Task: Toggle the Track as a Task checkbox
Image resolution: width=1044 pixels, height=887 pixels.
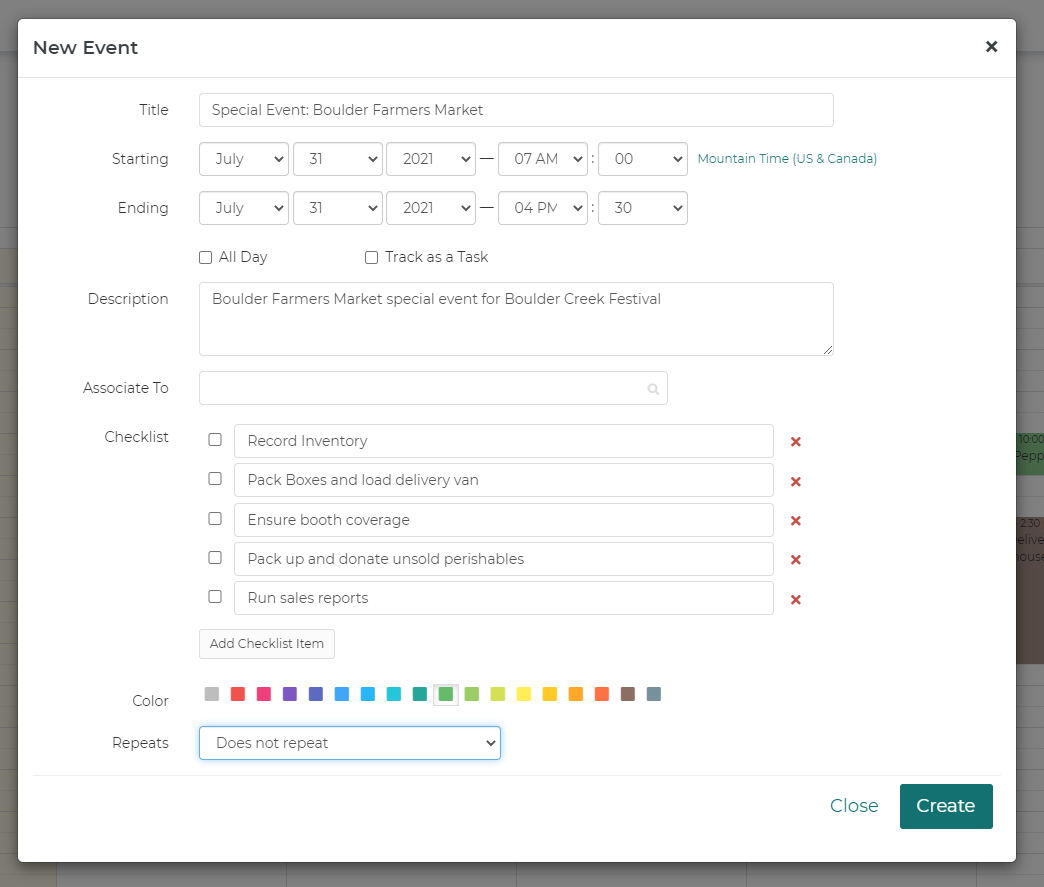Action: pos(371,258)
